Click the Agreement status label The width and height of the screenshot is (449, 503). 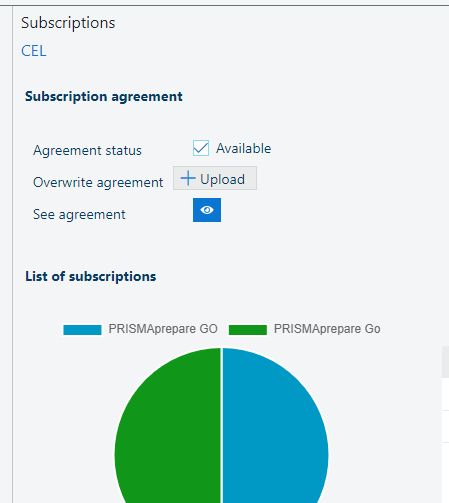pyautogui.click(x=87, y=150)
